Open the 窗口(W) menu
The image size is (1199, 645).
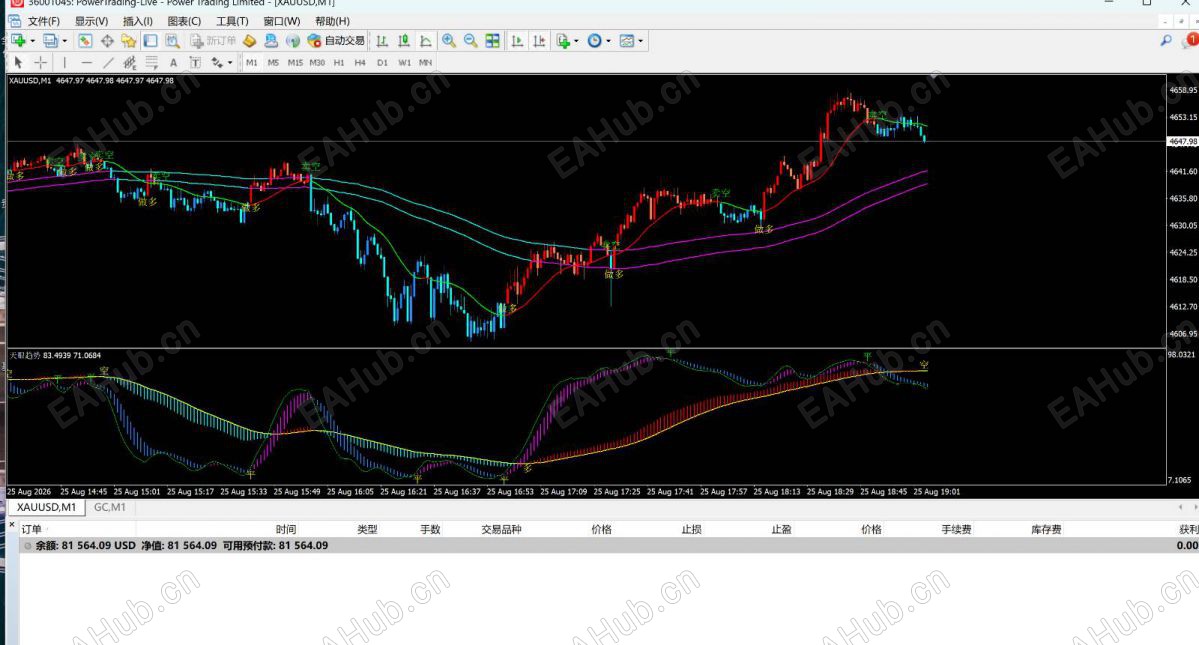281,21
